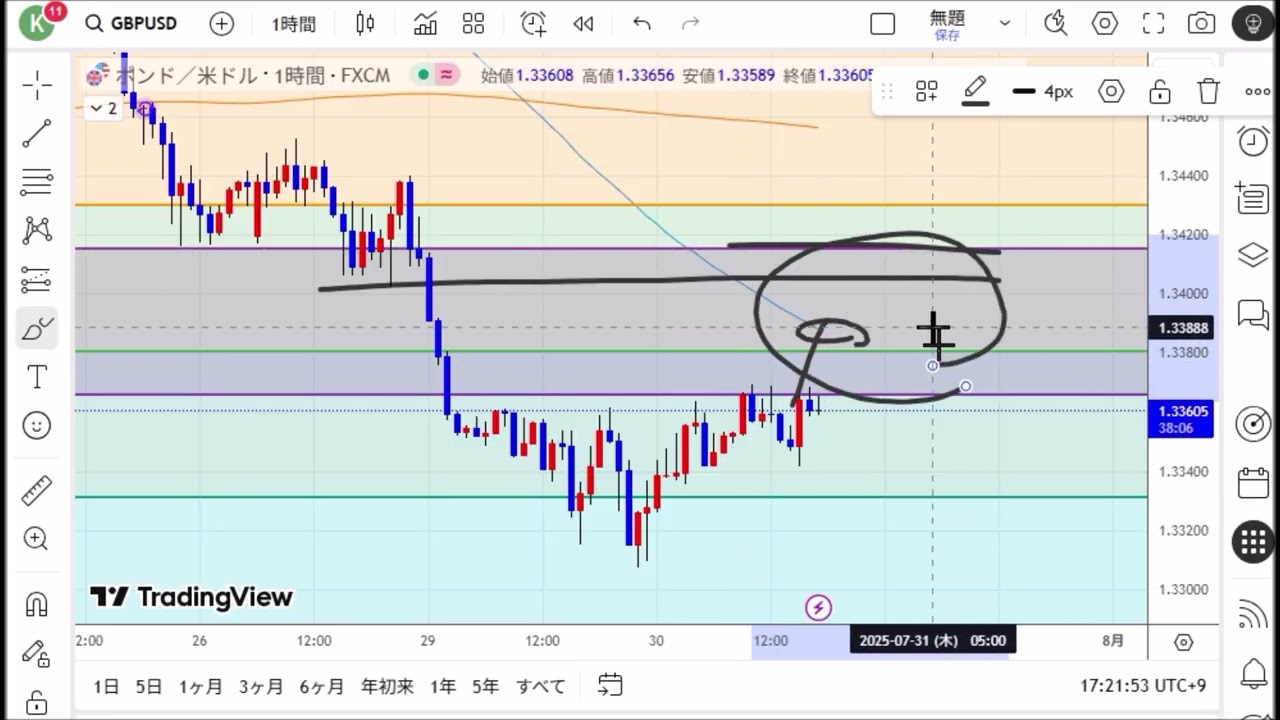The width and height of the screenshot is (1280, 720).
Task: Click the ruler measure tool
Action: click(x=37, y=491)
